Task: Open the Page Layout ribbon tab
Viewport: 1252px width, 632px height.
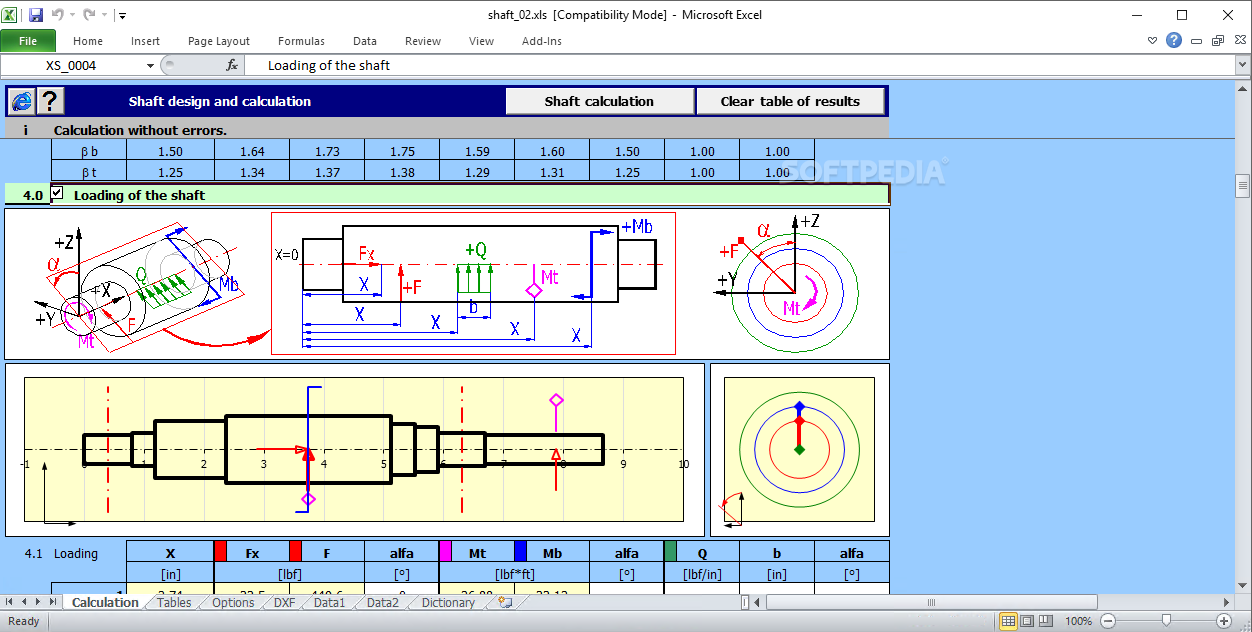Action: click(x=219, y=41)
